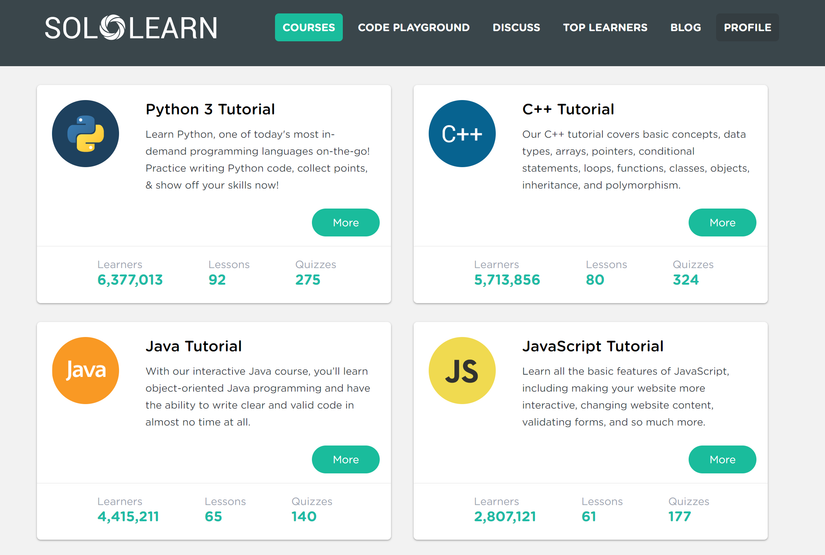Select JavaScript learners count 2,807,121
Viewport: 825px width, 555px height.
tap(505, 517)
